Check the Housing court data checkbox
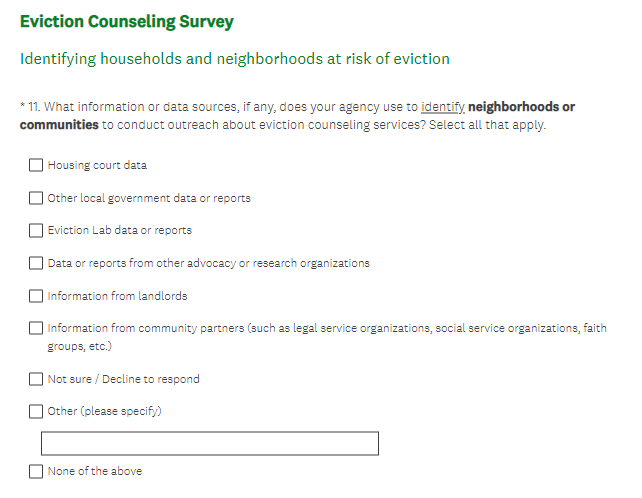The width and height of the screenshot is (642, 498). click(x=36, y=165)
